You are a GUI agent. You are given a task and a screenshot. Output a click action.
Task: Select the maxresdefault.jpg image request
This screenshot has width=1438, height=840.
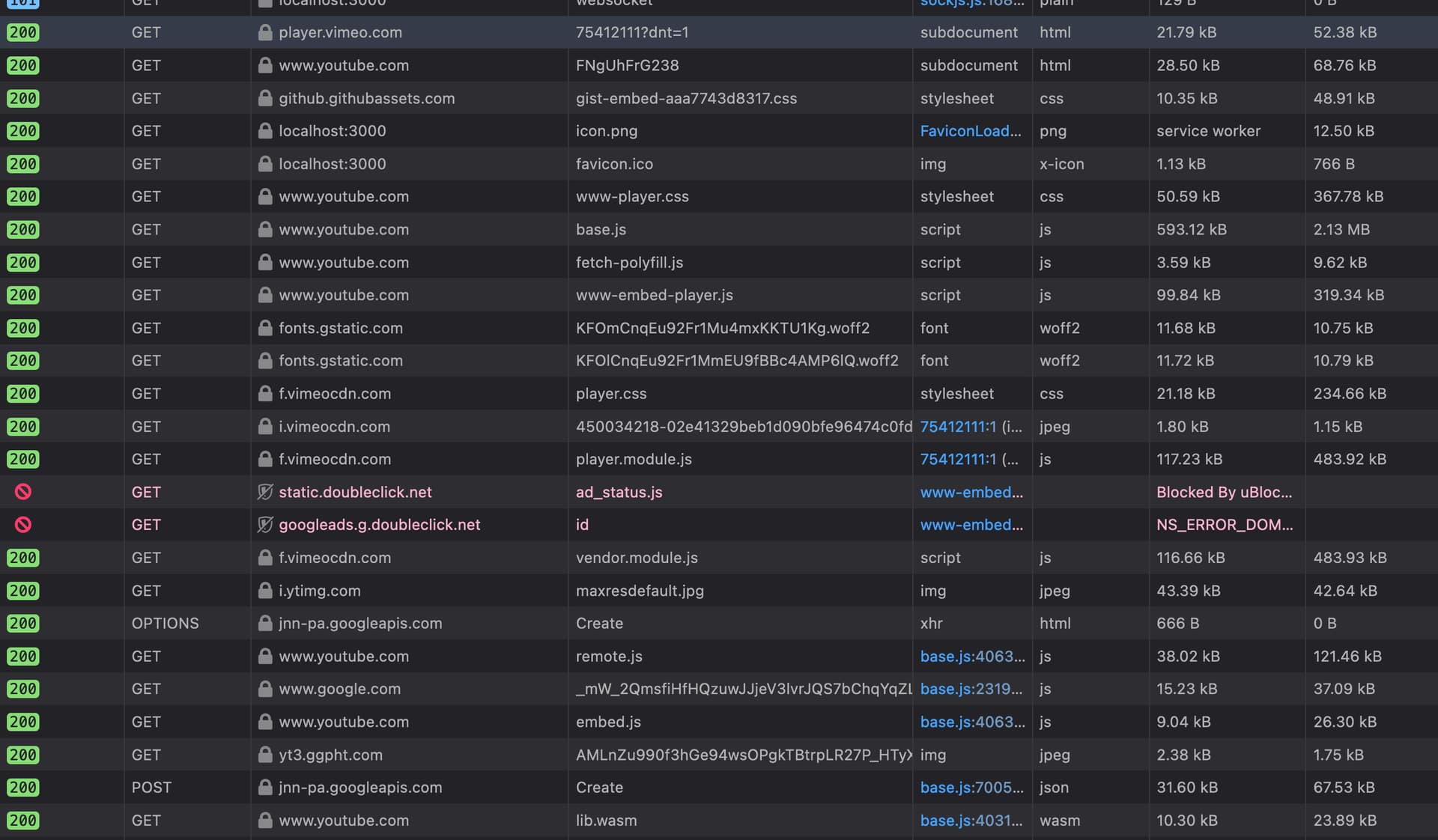(719, 591)
